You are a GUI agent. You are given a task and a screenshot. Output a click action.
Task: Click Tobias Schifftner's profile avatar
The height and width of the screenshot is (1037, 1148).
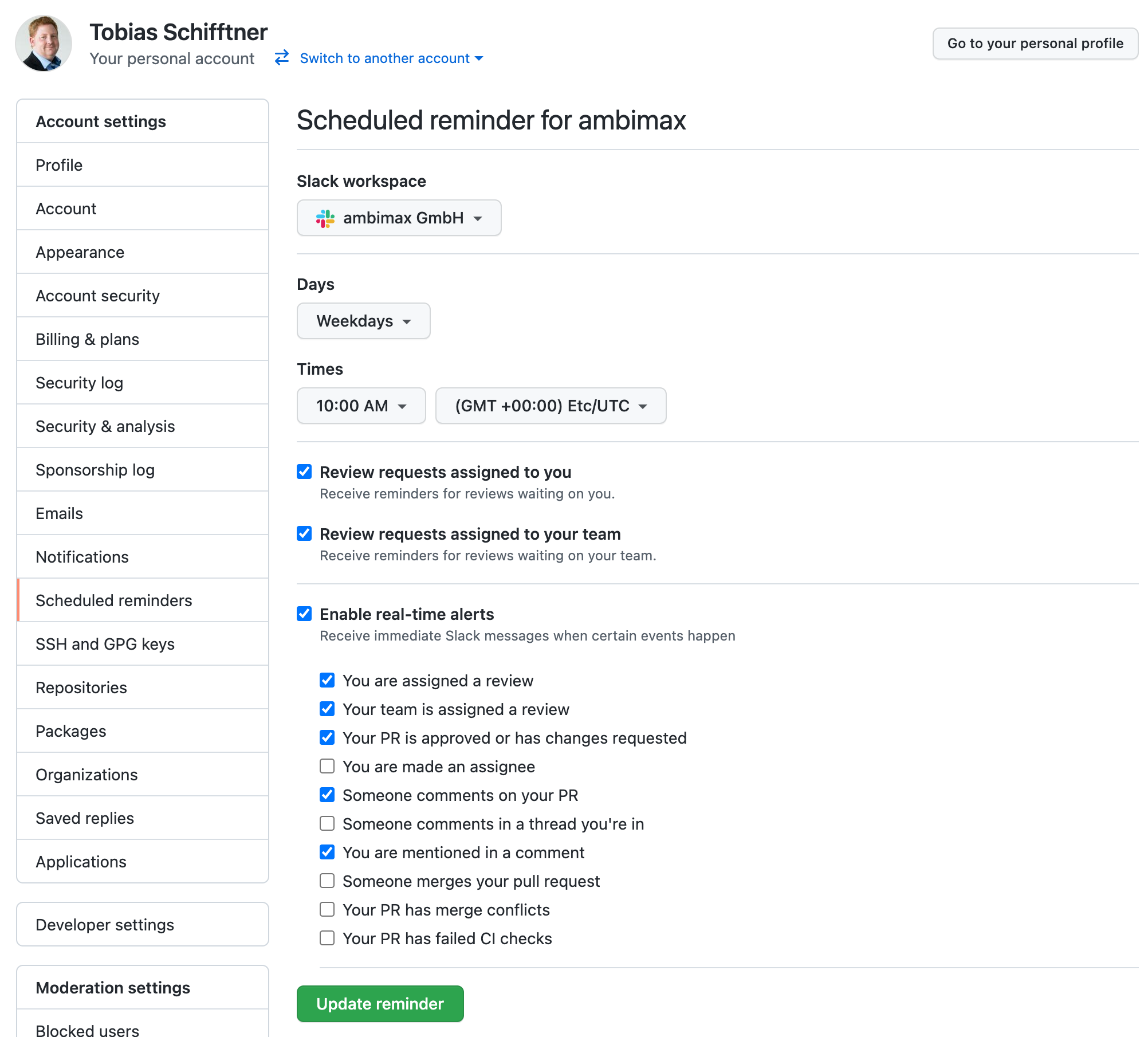44,44
